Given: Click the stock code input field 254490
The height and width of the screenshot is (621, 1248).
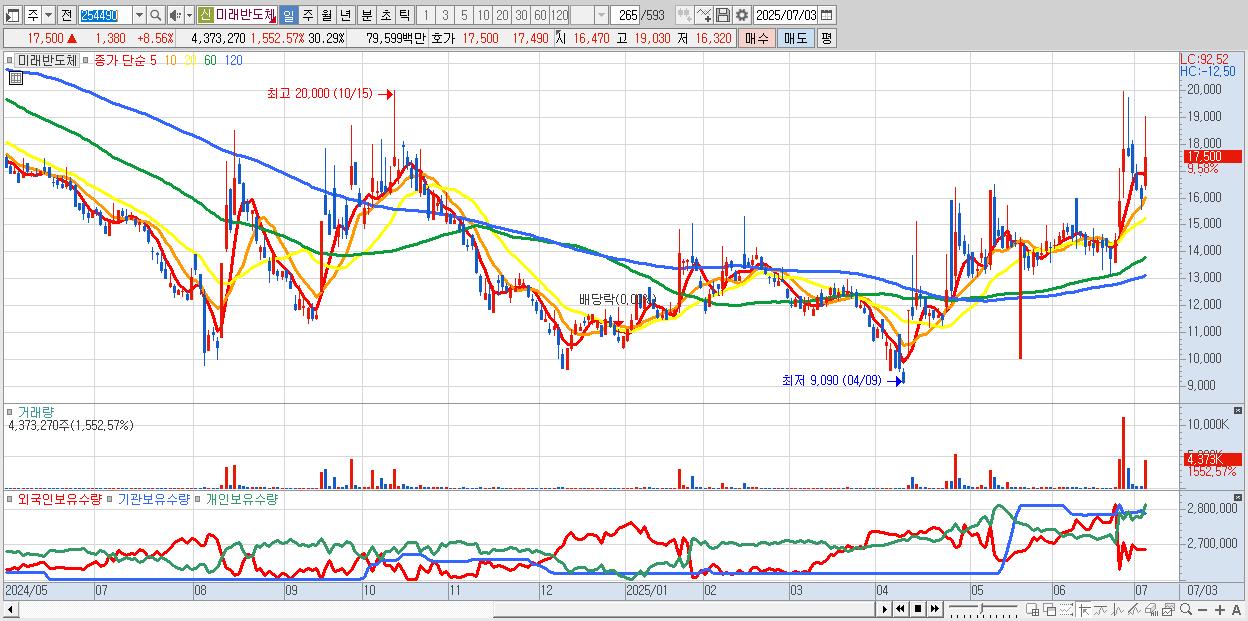Looking at the screenshot, I should click(x=105, y=15).
